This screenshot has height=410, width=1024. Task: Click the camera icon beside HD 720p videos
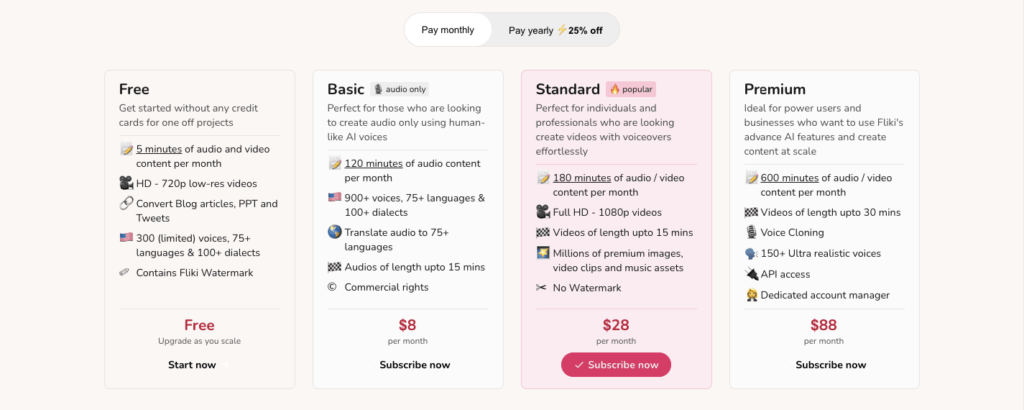pyautogui.click(x=126, y=183)
